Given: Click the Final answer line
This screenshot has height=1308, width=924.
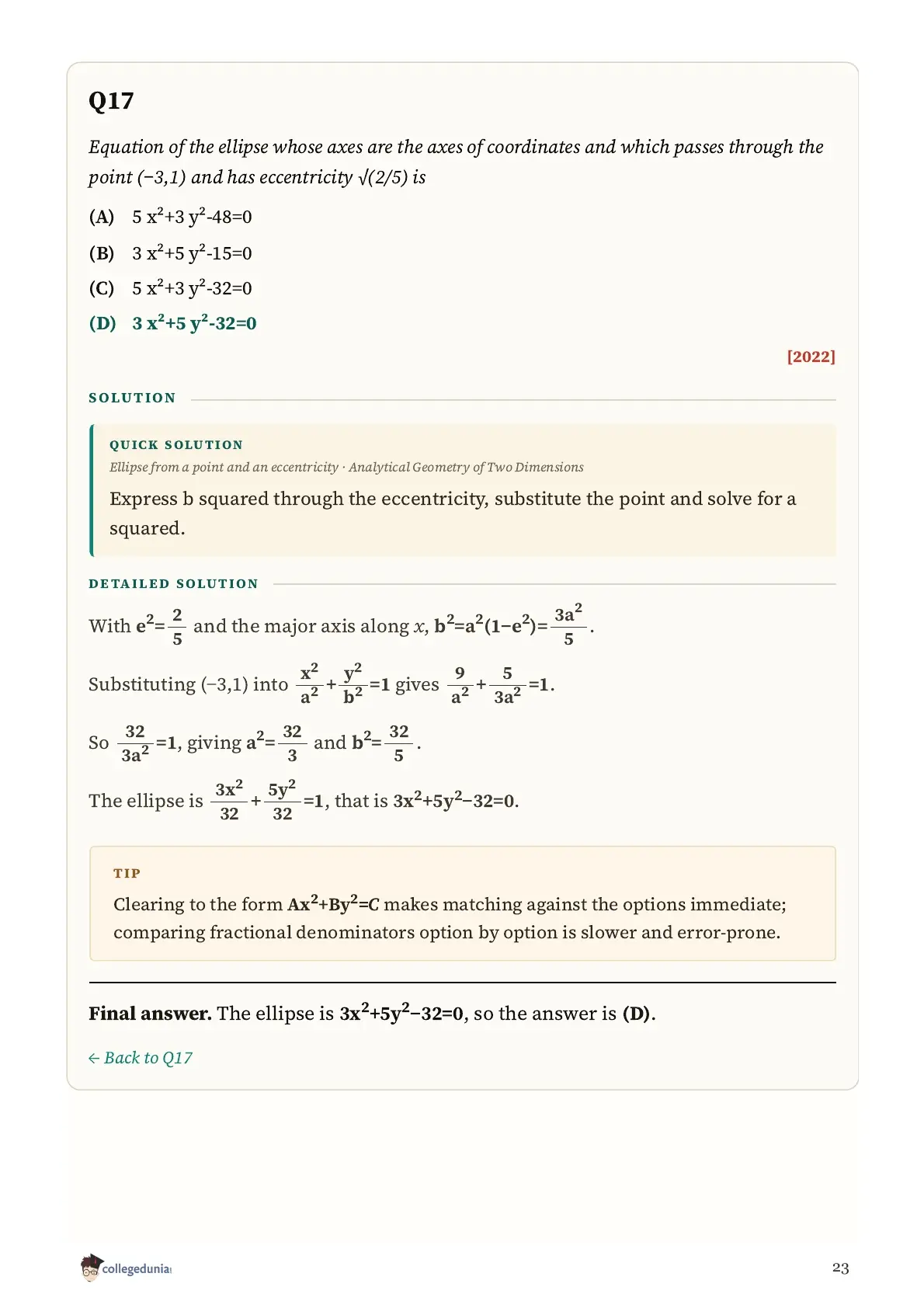Looking at the screenshot, I should coord(373,1013).
